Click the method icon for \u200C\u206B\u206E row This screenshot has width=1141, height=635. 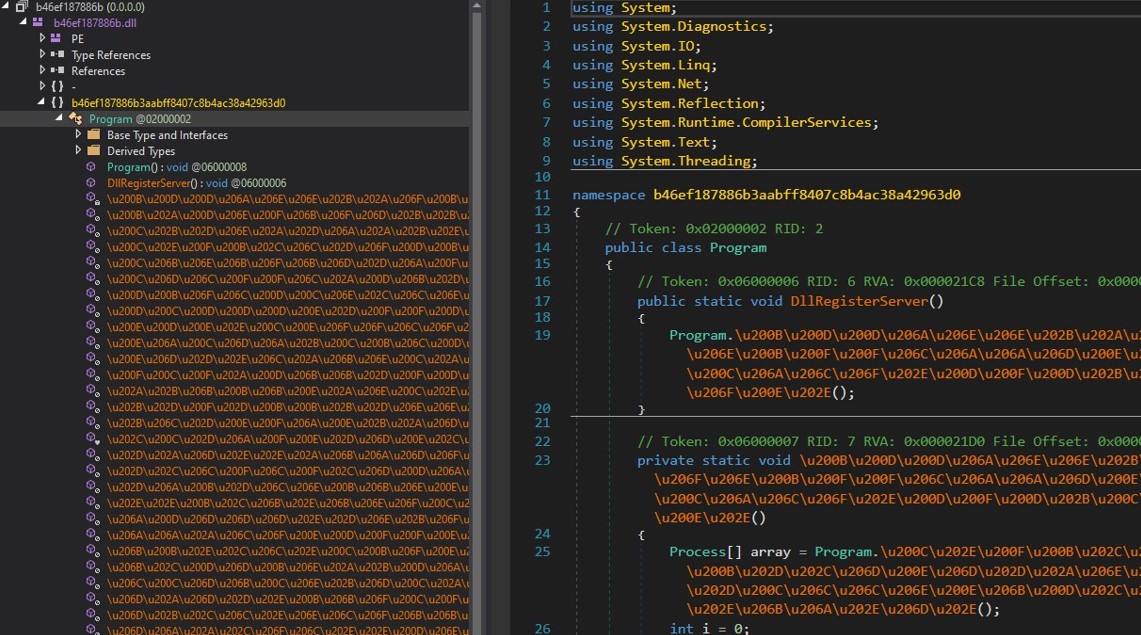[x=92, y=263]
